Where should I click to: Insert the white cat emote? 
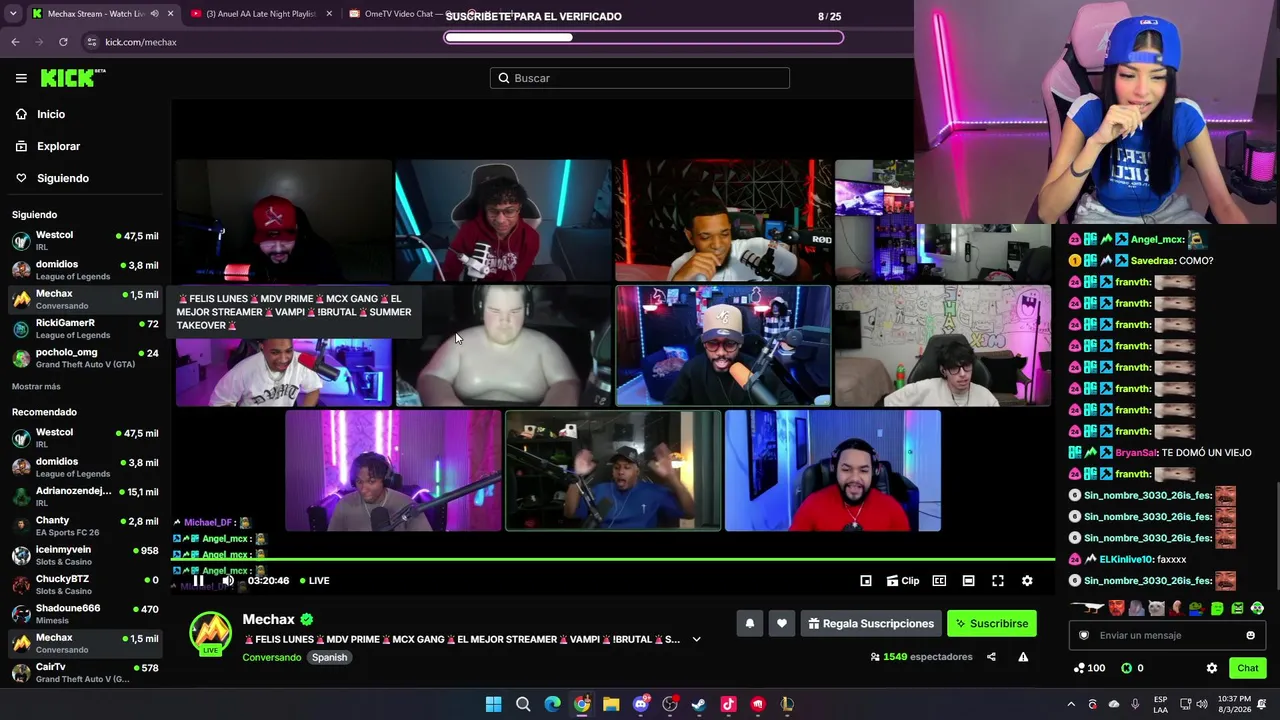[1156, 608]
